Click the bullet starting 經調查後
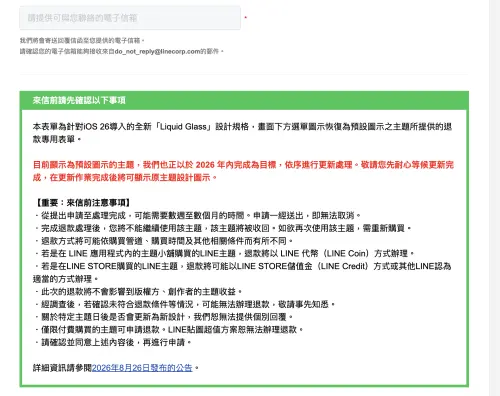The height and width of the screenshot is (396, 500). (184, 304)
